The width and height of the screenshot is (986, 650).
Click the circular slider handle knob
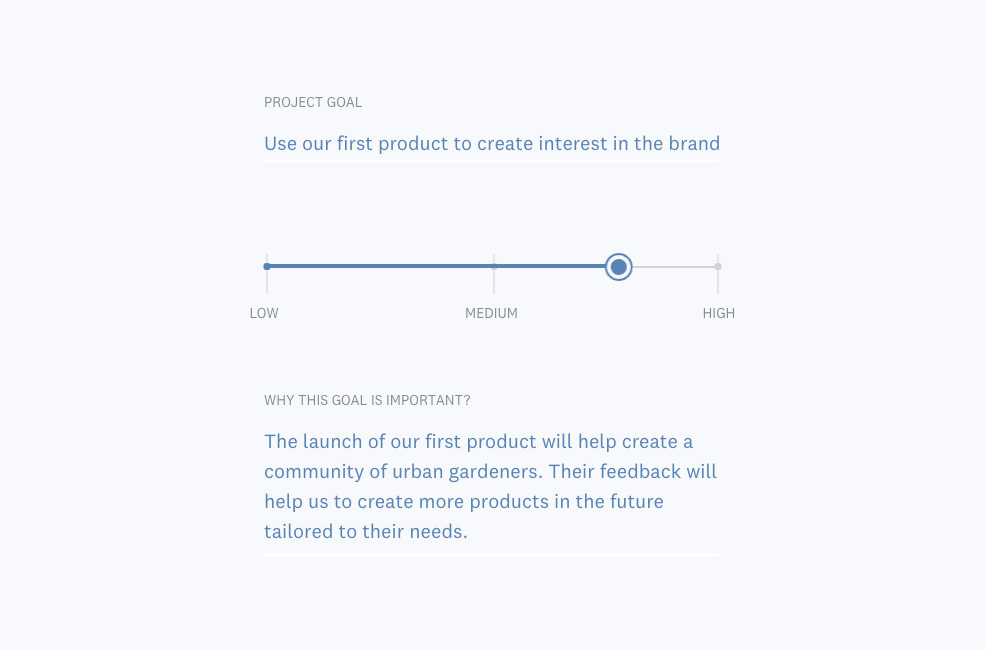tap(619, 267)
